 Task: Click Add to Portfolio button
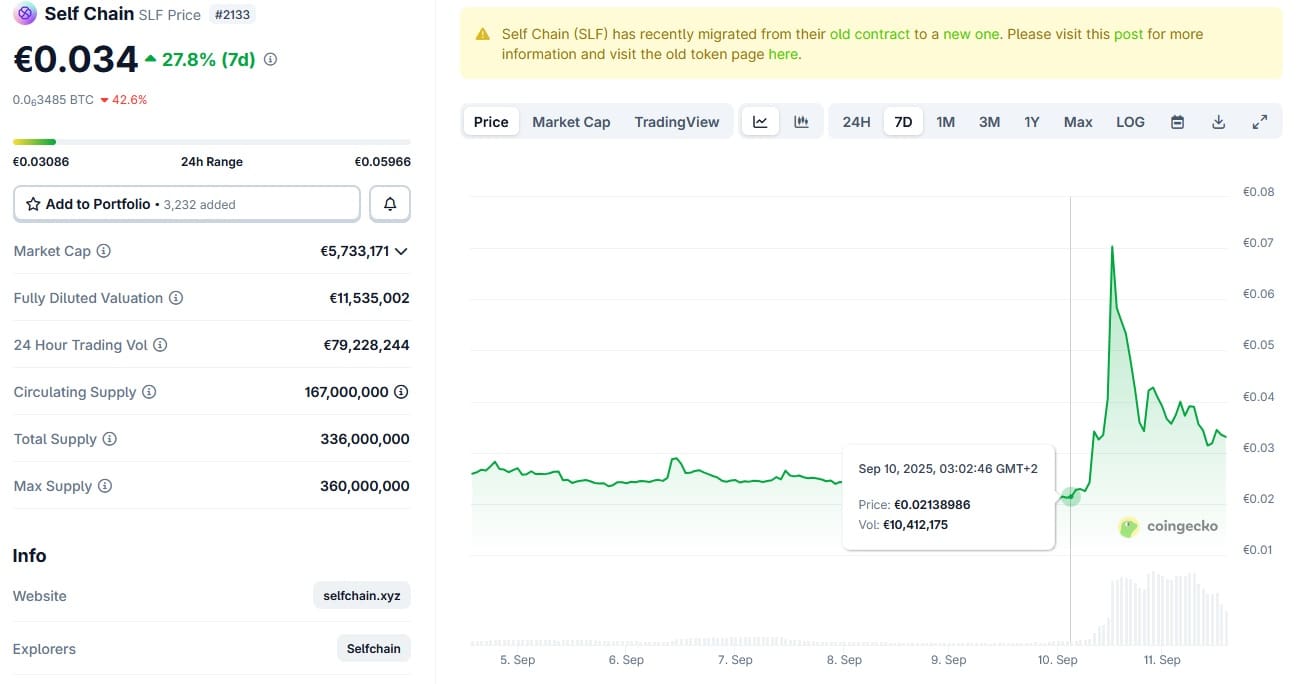(187, 204)
